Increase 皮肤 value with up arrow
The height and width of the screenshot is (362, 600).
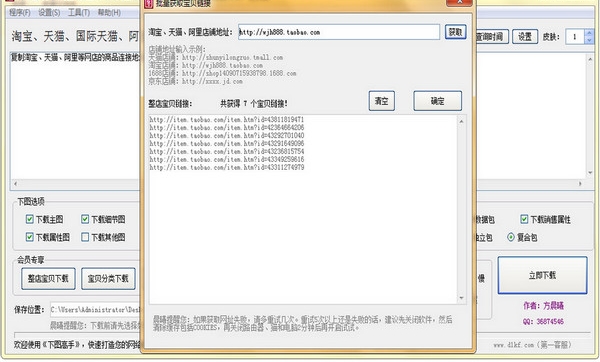pyautogui.click(x=589, y=33)
